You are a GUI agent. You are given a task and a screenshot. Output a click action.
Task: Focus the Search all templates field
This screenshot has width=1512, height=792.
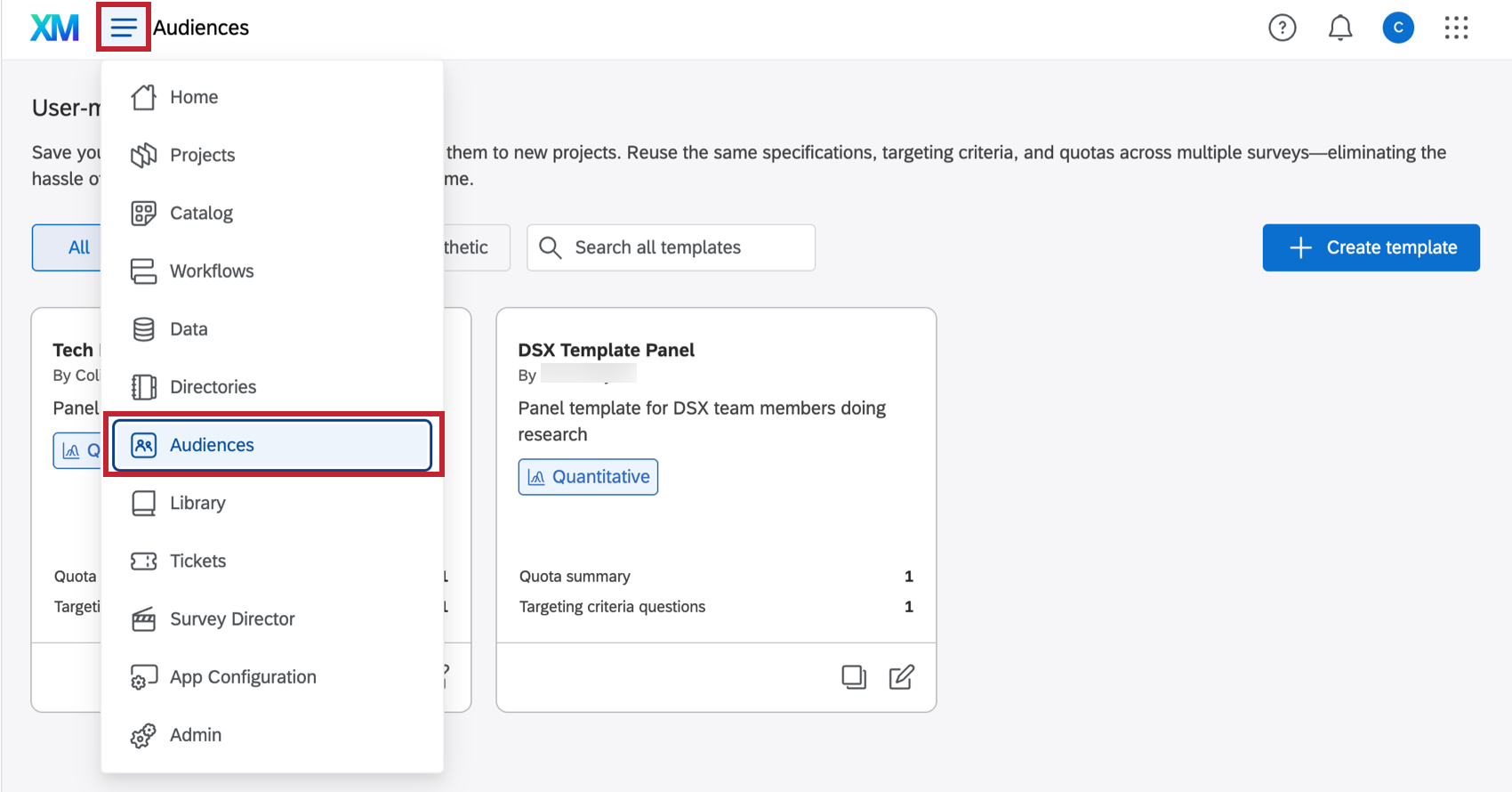coord(672,247)
